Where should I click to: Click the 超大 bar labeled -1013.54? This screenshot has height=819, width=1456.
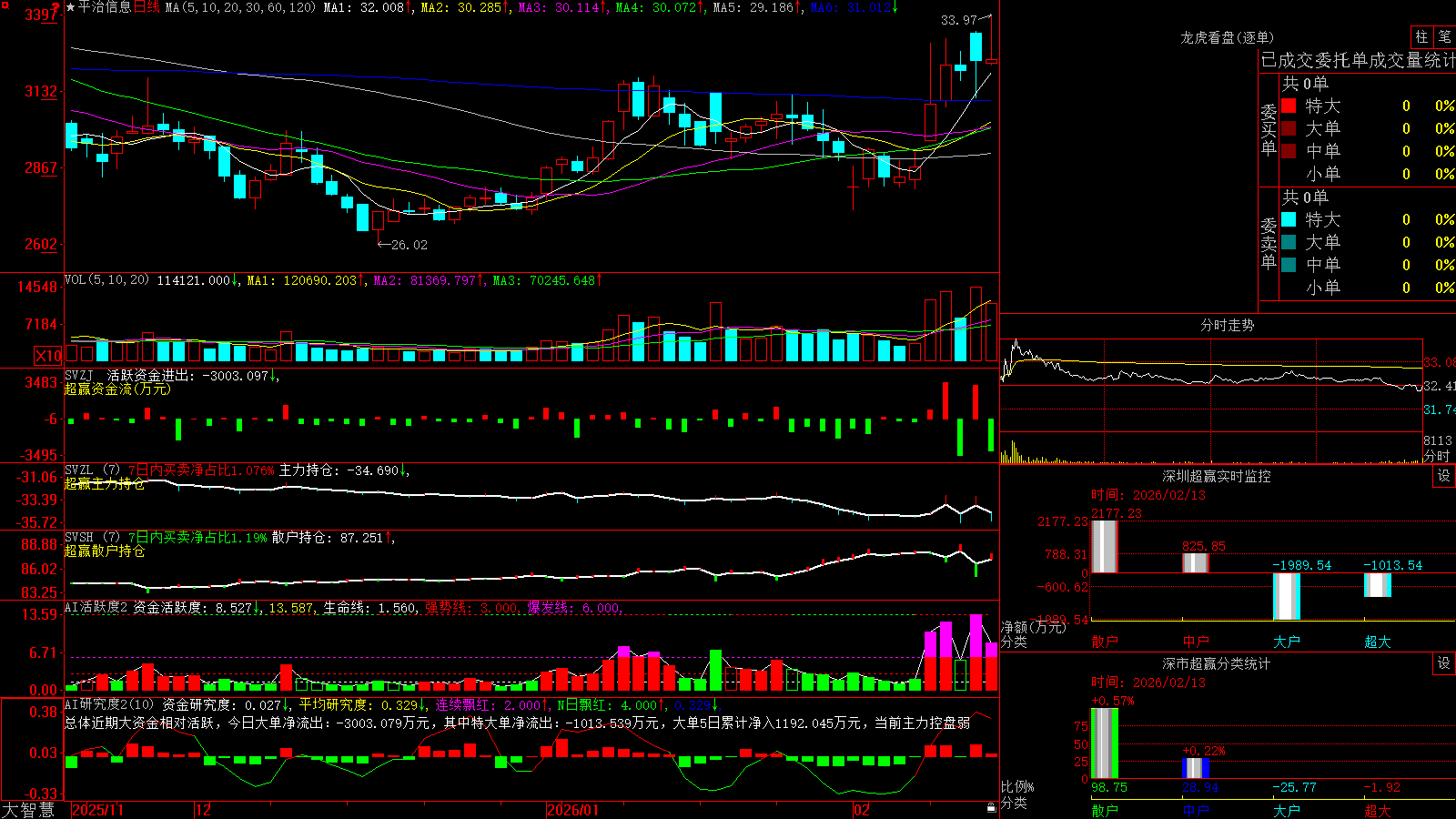point(1377,585)
